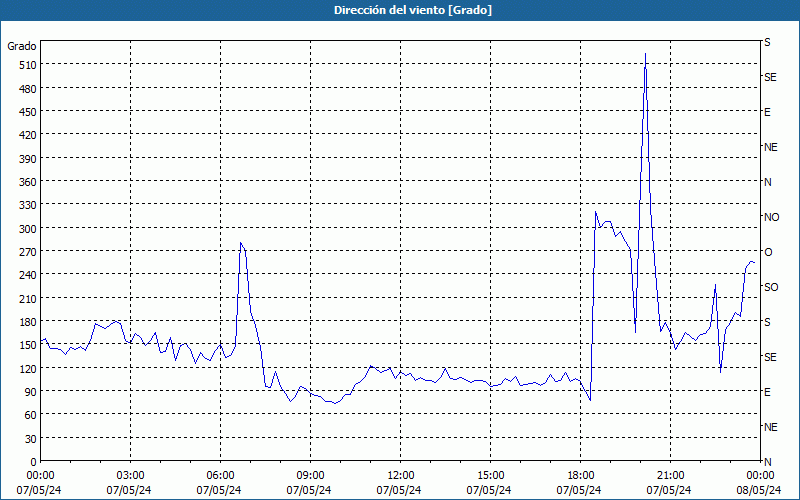Viewport: 800px width, 500px height.
Task: Select the 210 y-axis value
Action: coord(28,298)
